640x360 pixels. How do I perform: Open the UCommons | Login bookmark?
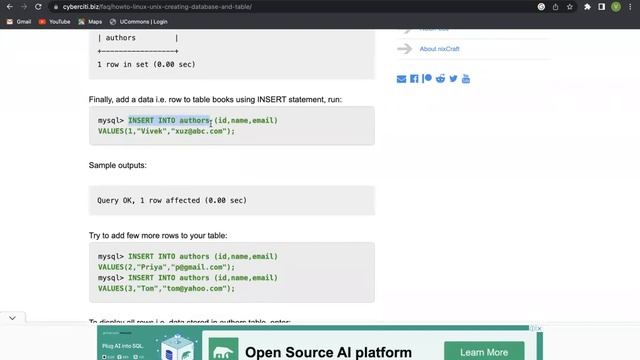(x=139, y=22)
